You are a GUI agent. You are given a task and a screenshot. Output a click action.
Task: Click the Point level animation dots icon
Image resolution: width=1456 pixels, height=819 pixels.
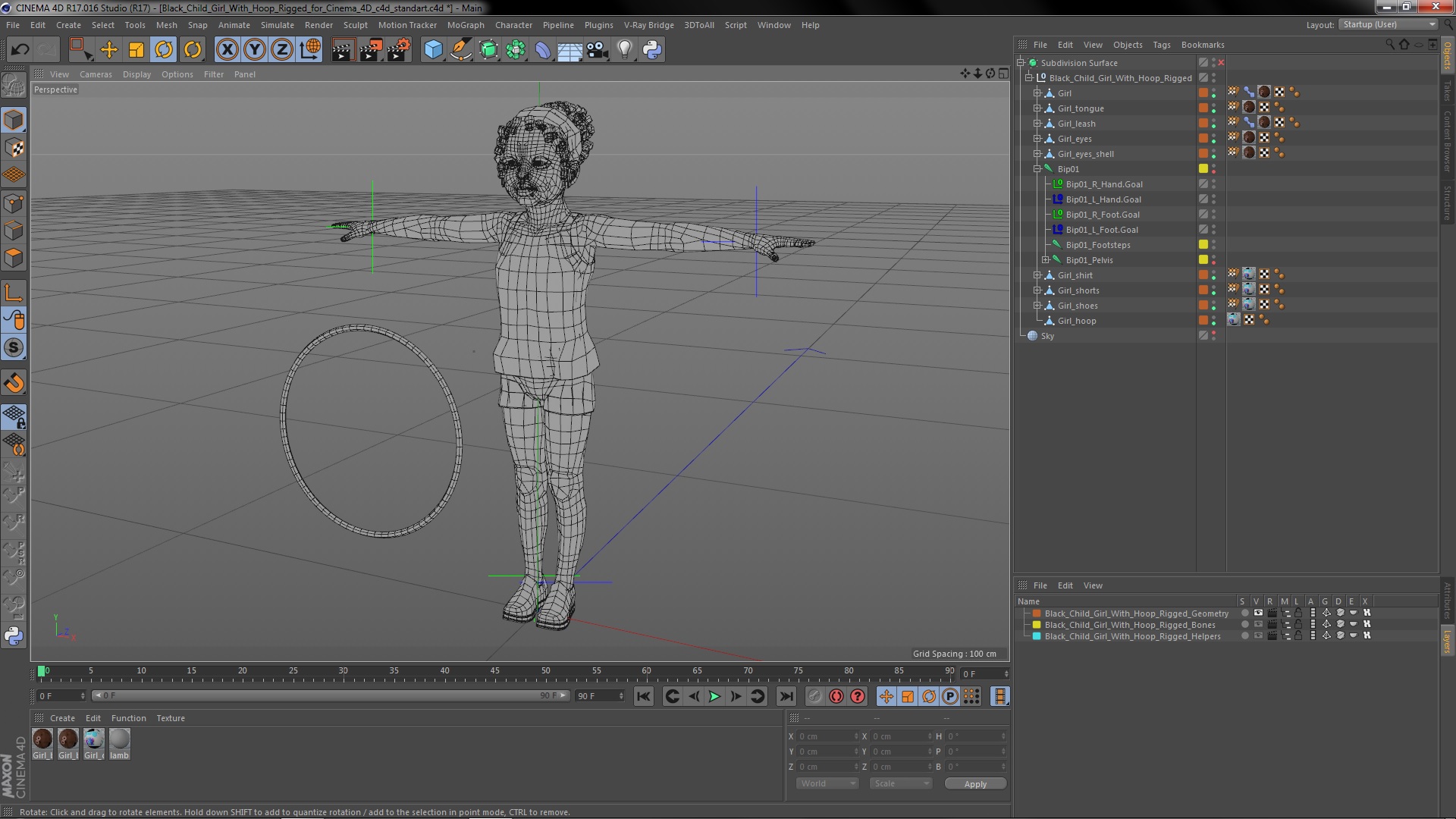pyautogui.click(x=971, y=697)
